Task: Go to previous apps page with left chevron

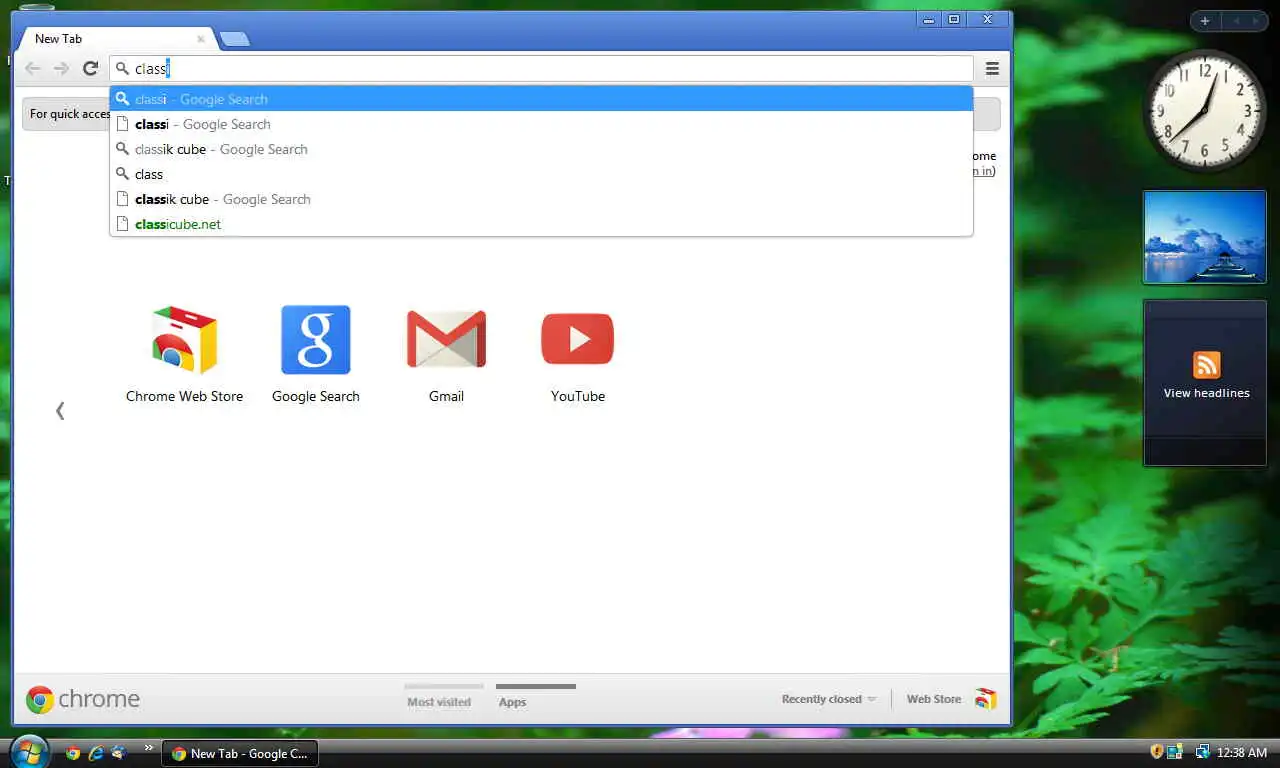Action: (x=60, y=410)
